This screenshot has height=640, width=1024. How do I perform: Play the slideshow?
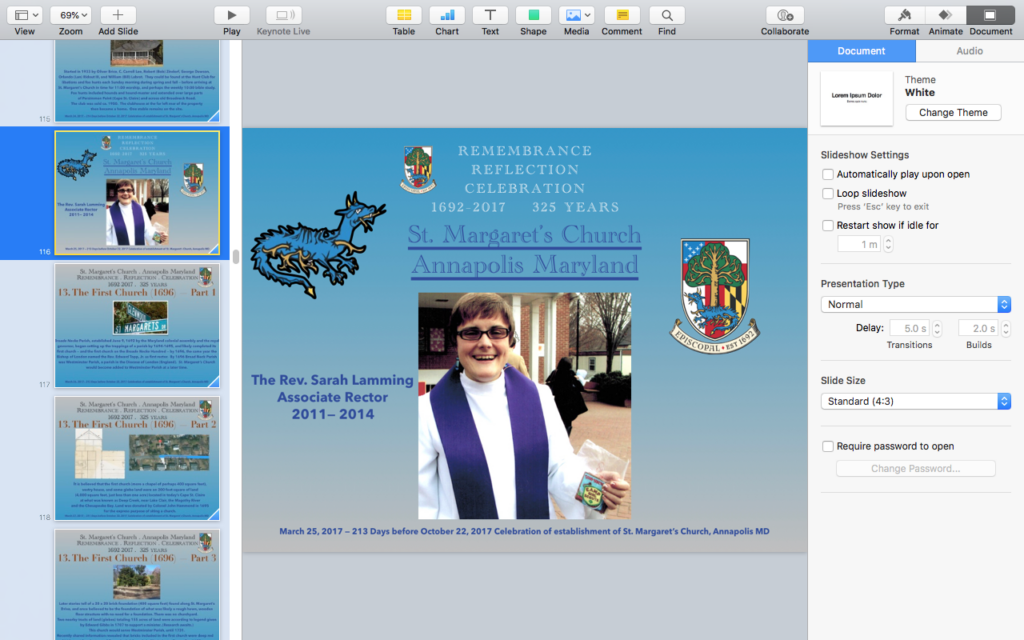tap(231, 15)
